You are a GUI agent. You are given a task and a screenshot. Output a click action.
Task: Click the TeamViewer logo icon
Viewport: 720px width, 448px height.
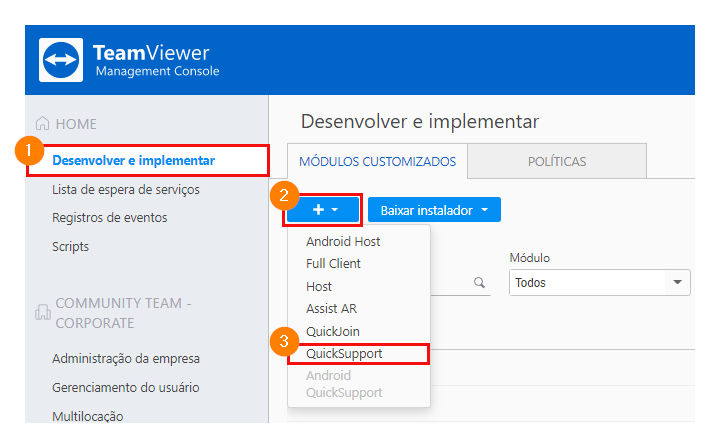pos(61,60)
